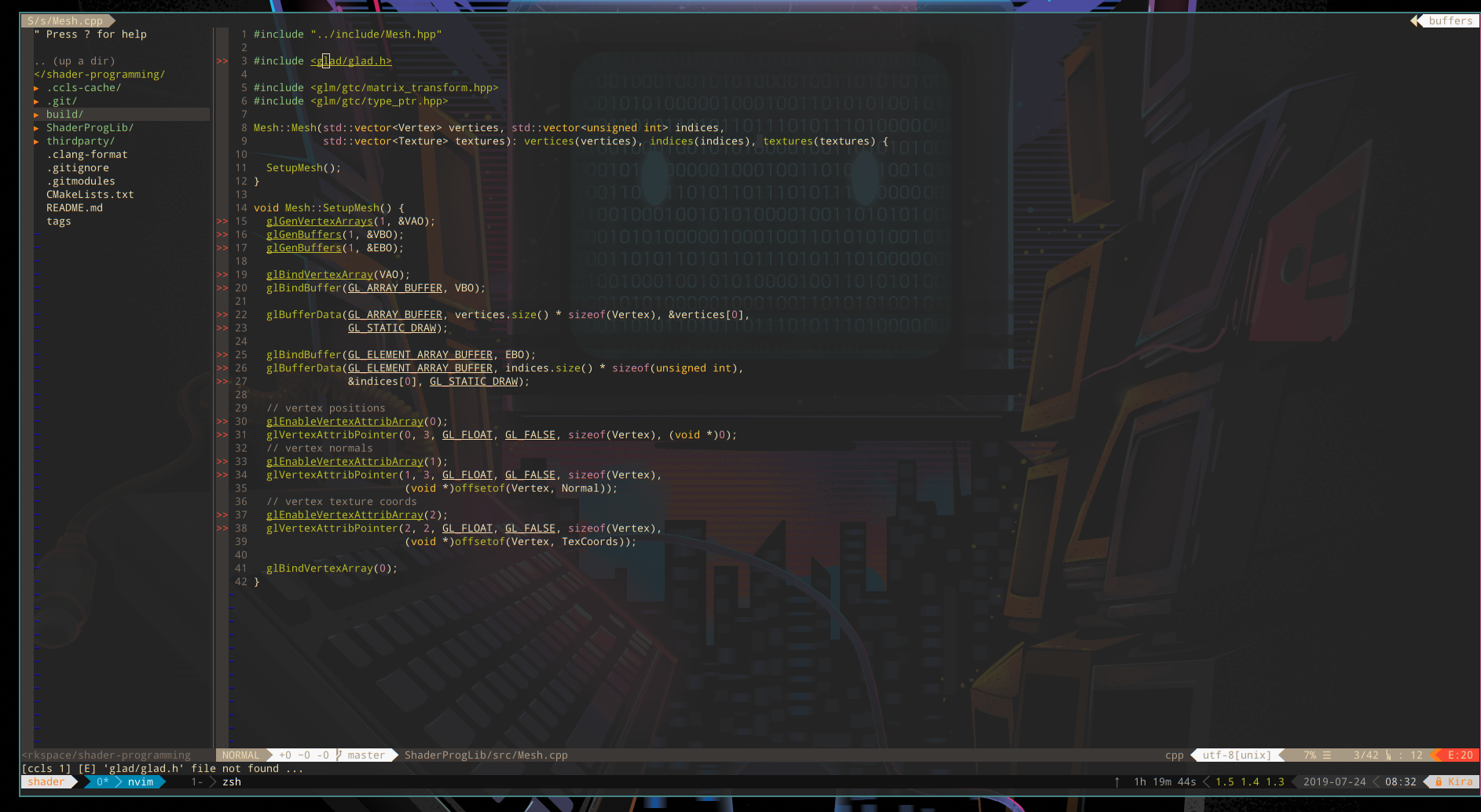Viewport: 1481px width, 812px height.
Task: Click the uptime arrow icon
Action: click(1117, 782)
